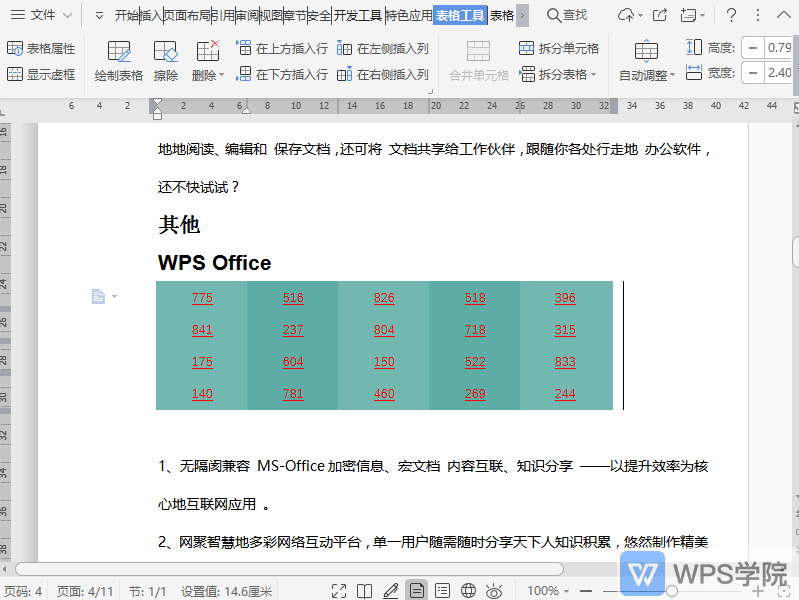Select the Draw Table (绘制表格) tool
The height and width of the screenshot is (600, 799).
point(118,61)
